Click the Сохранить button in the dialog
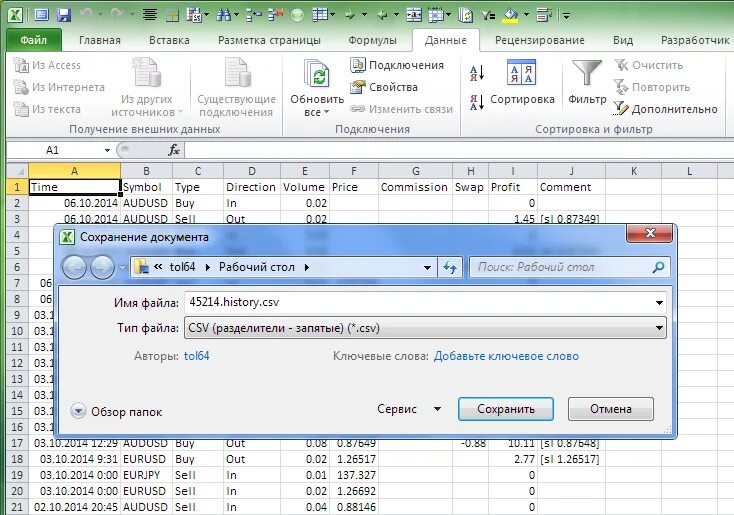Viewport: 734px width, 515px height. point(506,409)
